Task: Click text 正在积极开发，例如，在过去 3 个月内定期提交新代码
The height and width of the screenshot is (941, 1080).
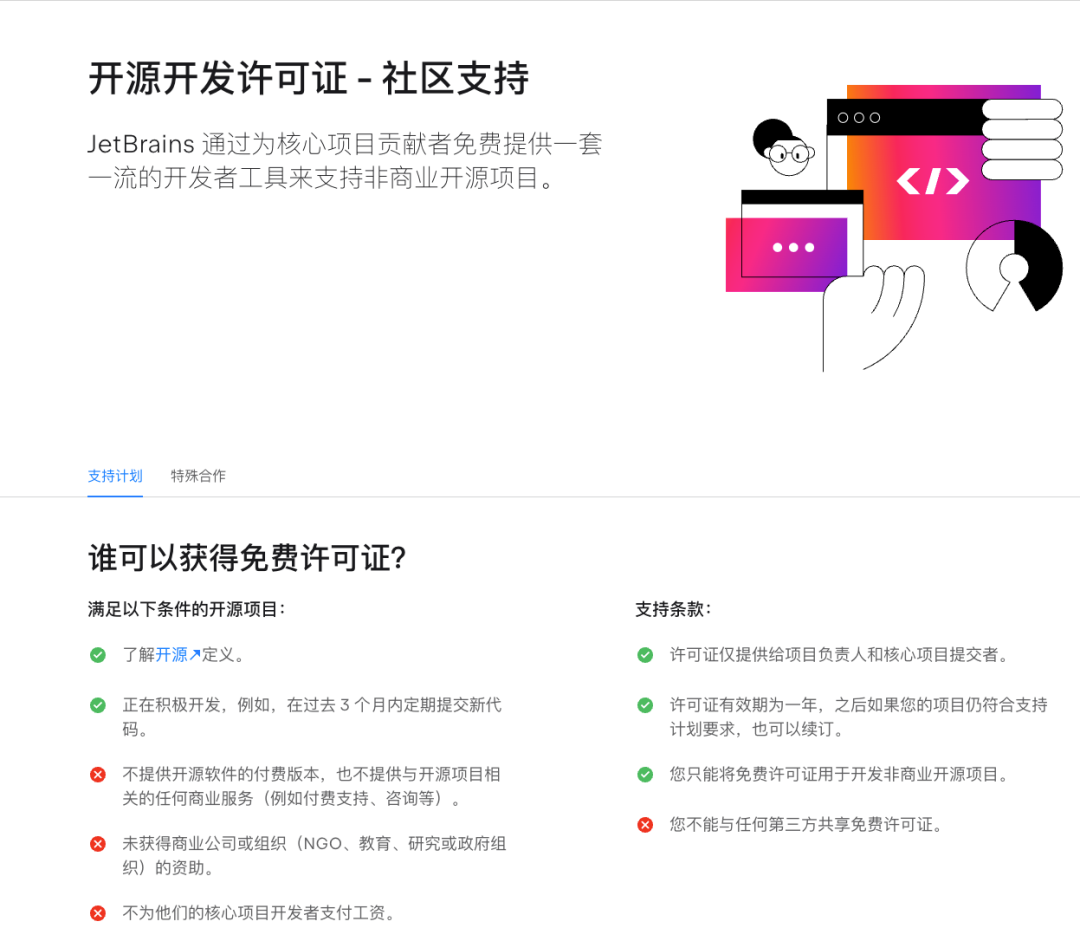Action: click(312, 717)
